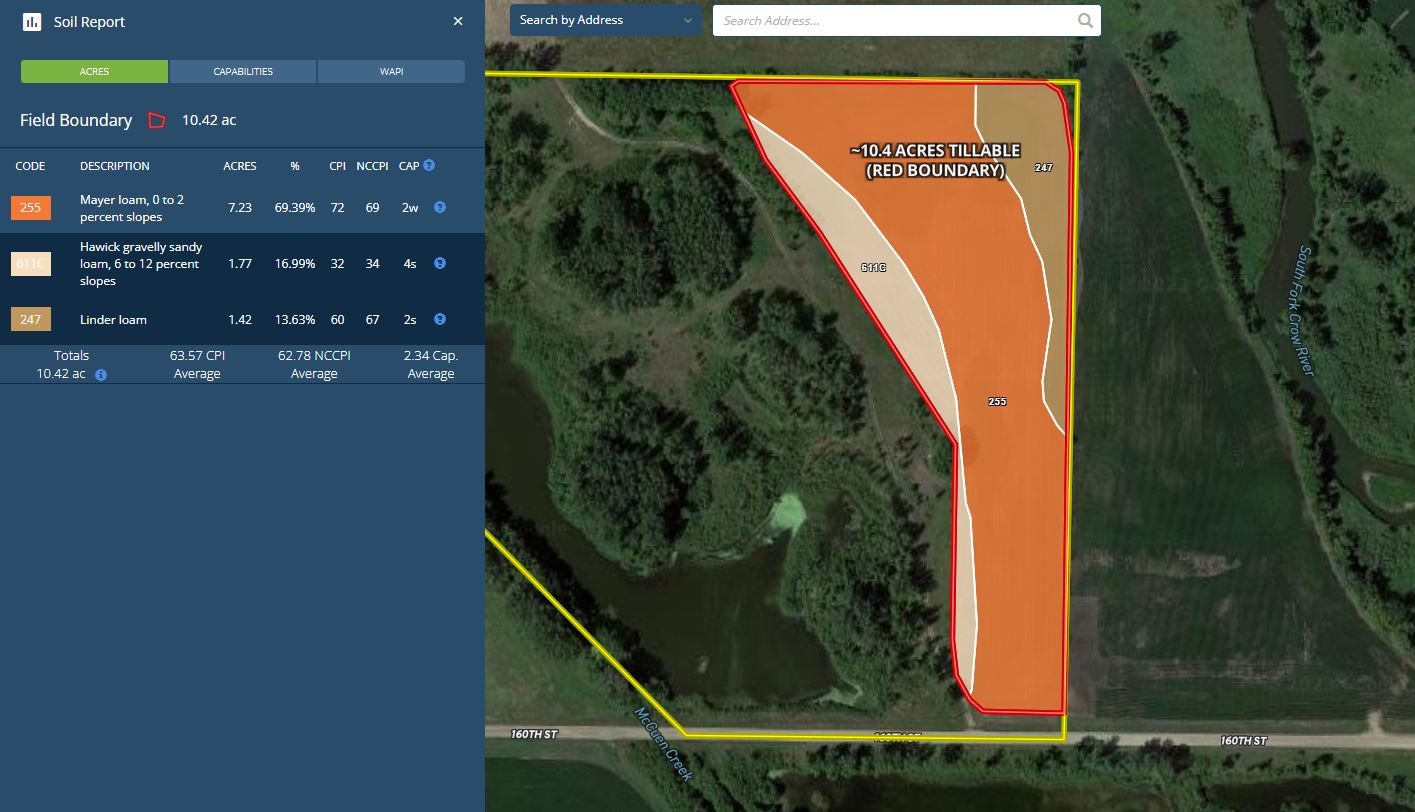This screenshot has height=812, width=1415.
Task: Switch to the CAPABILITIES tab
Action: point(243,72)
